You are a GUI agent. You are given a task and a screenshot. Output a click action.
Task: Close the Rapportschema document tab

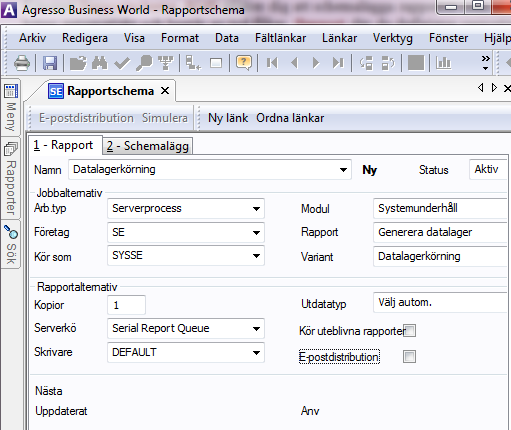point(165,91)
